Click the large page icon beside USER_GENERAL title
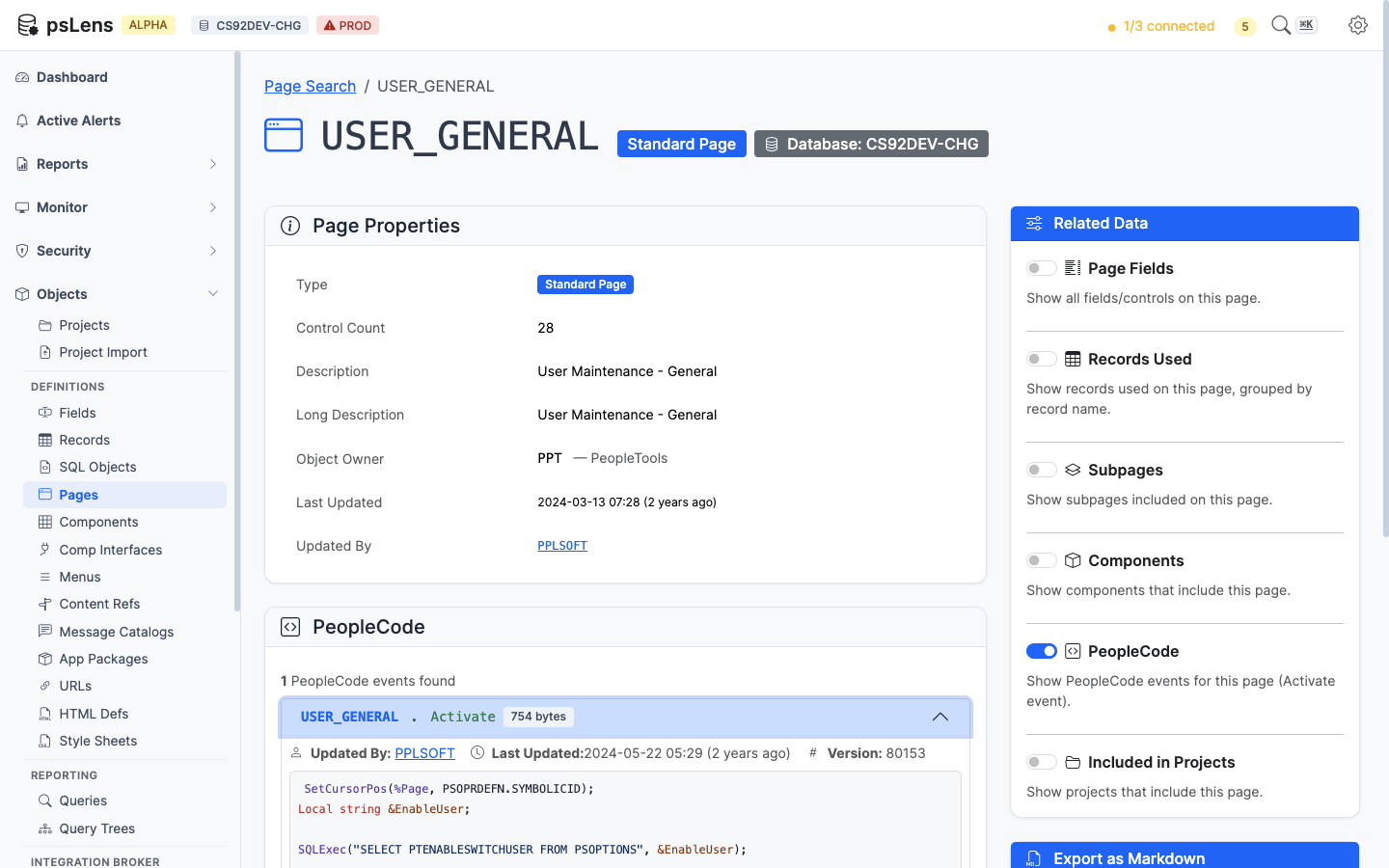Image resolution: width=1389 pixels, height=868 pixels. [x=284, y=135]
